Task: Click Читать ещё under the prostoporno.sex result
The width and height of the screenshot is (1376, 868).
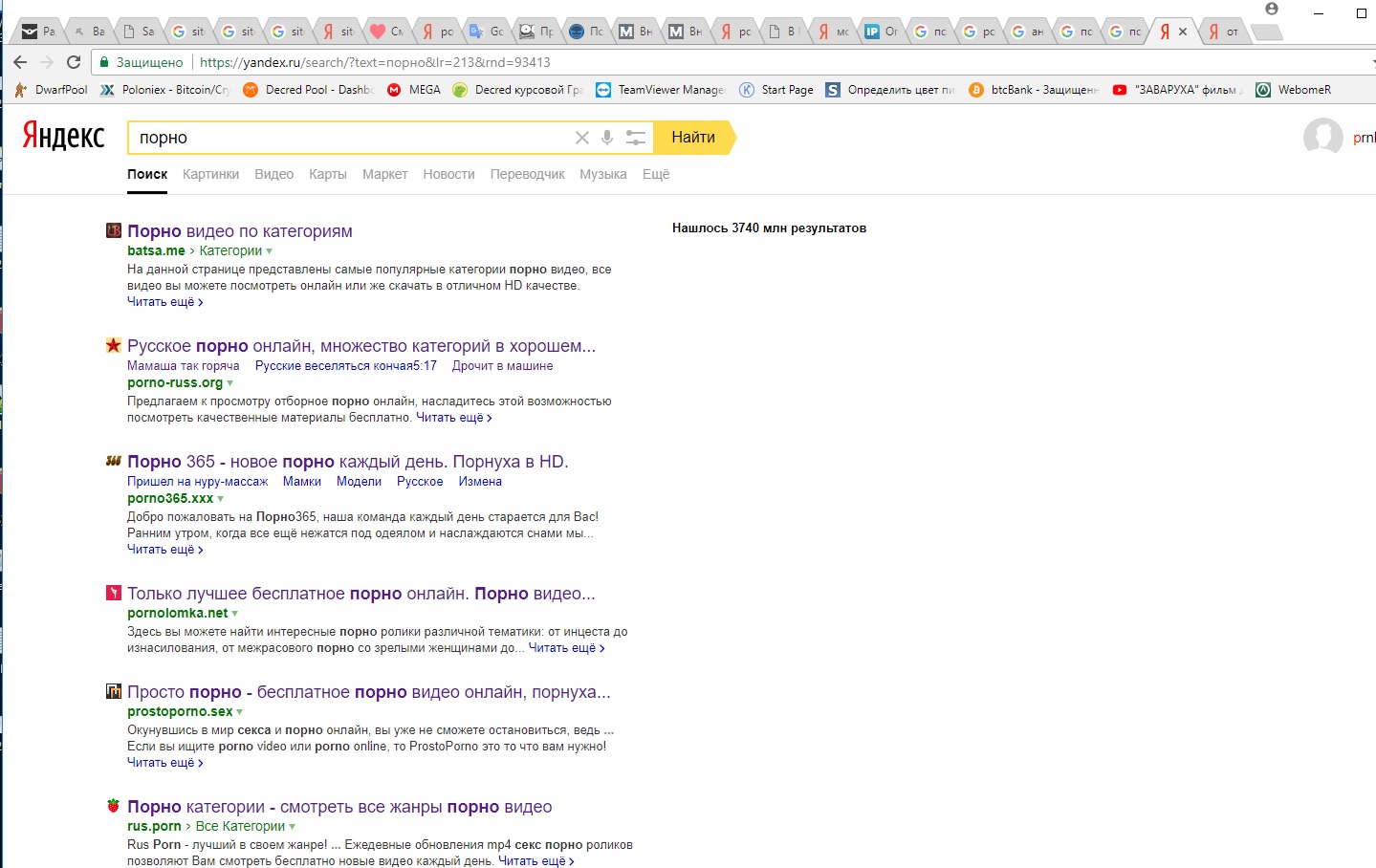Action: (164, 763)
